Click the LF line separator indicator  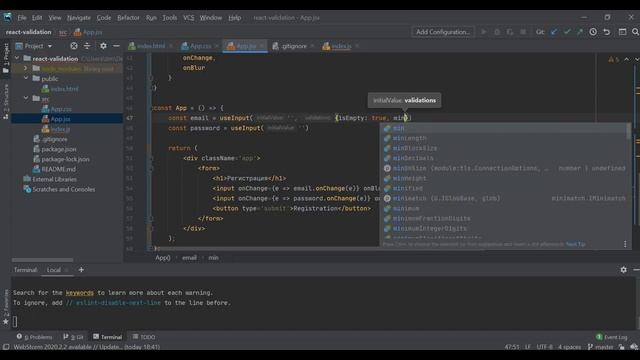[528, 347]
